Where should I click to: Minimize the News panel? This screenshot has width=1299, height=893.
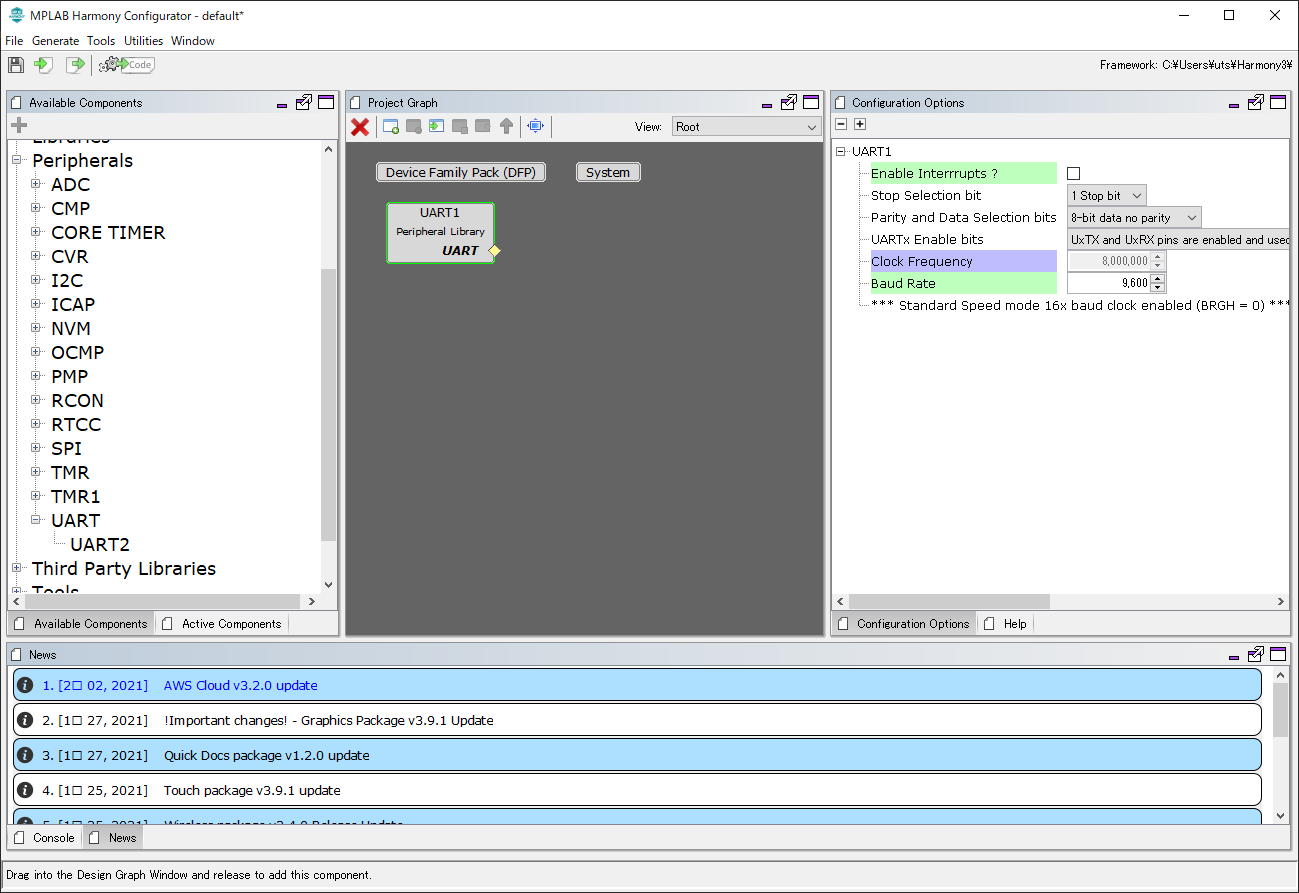pos(1234,656)
